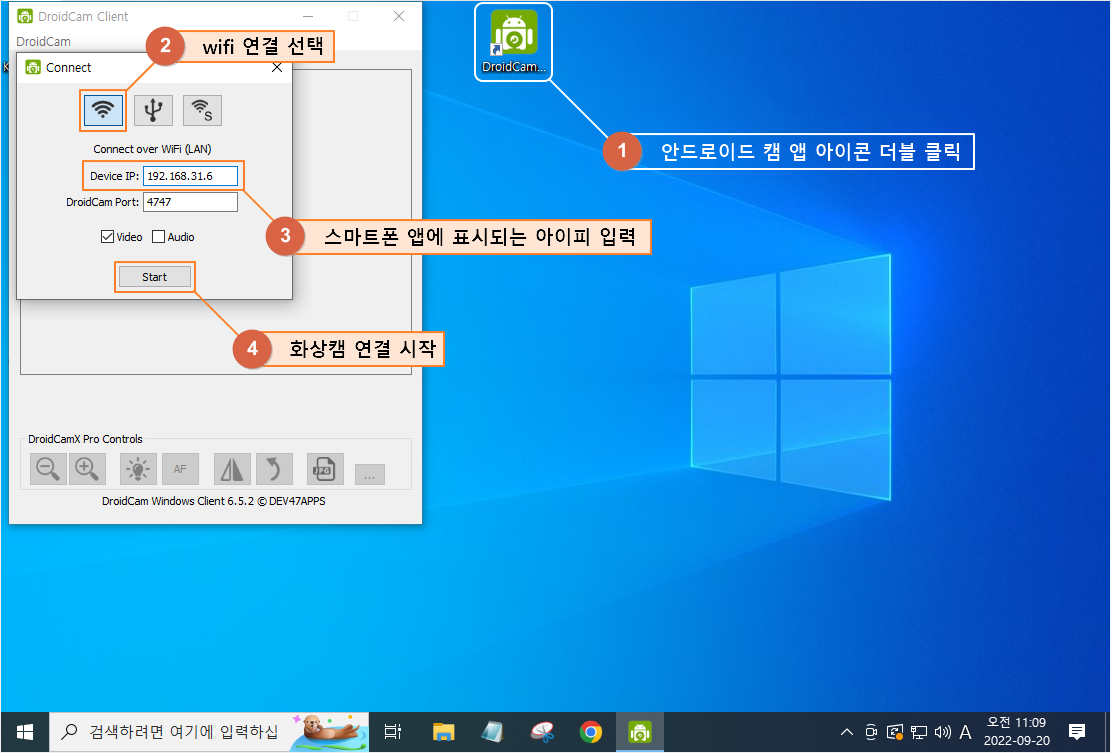Screen dimensions: 1111x753
Task: Click the DroidCam Port input field
Action: [x=191, y=202]
